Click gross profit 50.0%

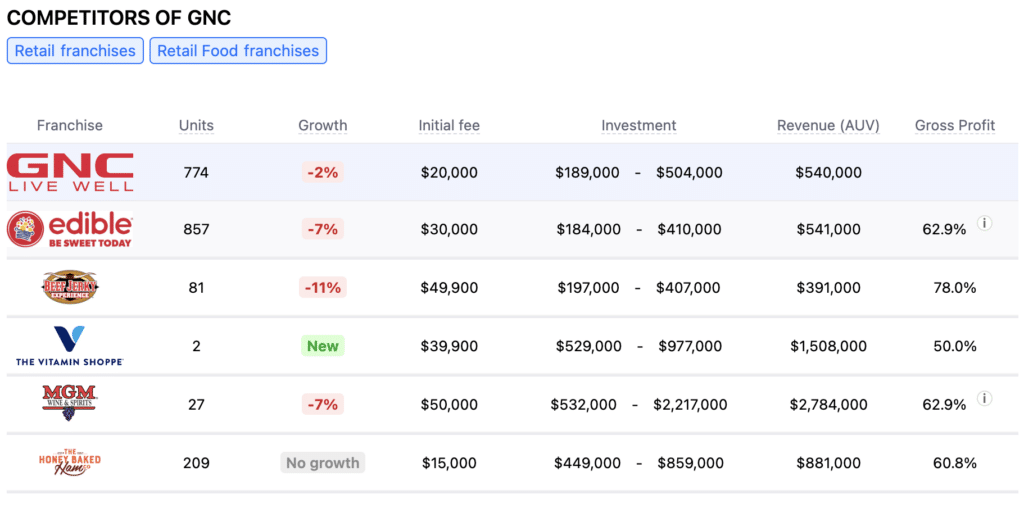(x=955, y=346)
